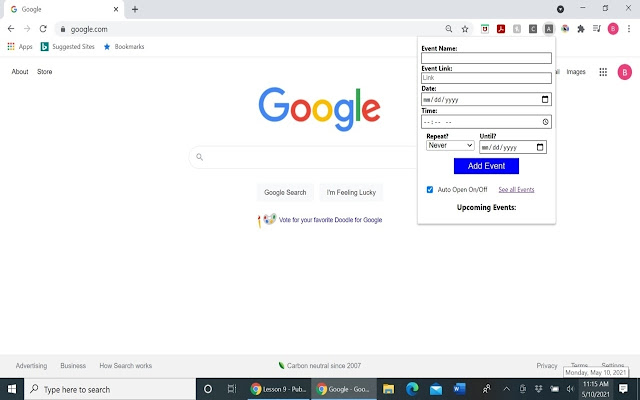This screenshot has height=400, width=640.
Task: Click the calendar icon in the Date field
Action: pyautogui.click(x=545, y=99)
